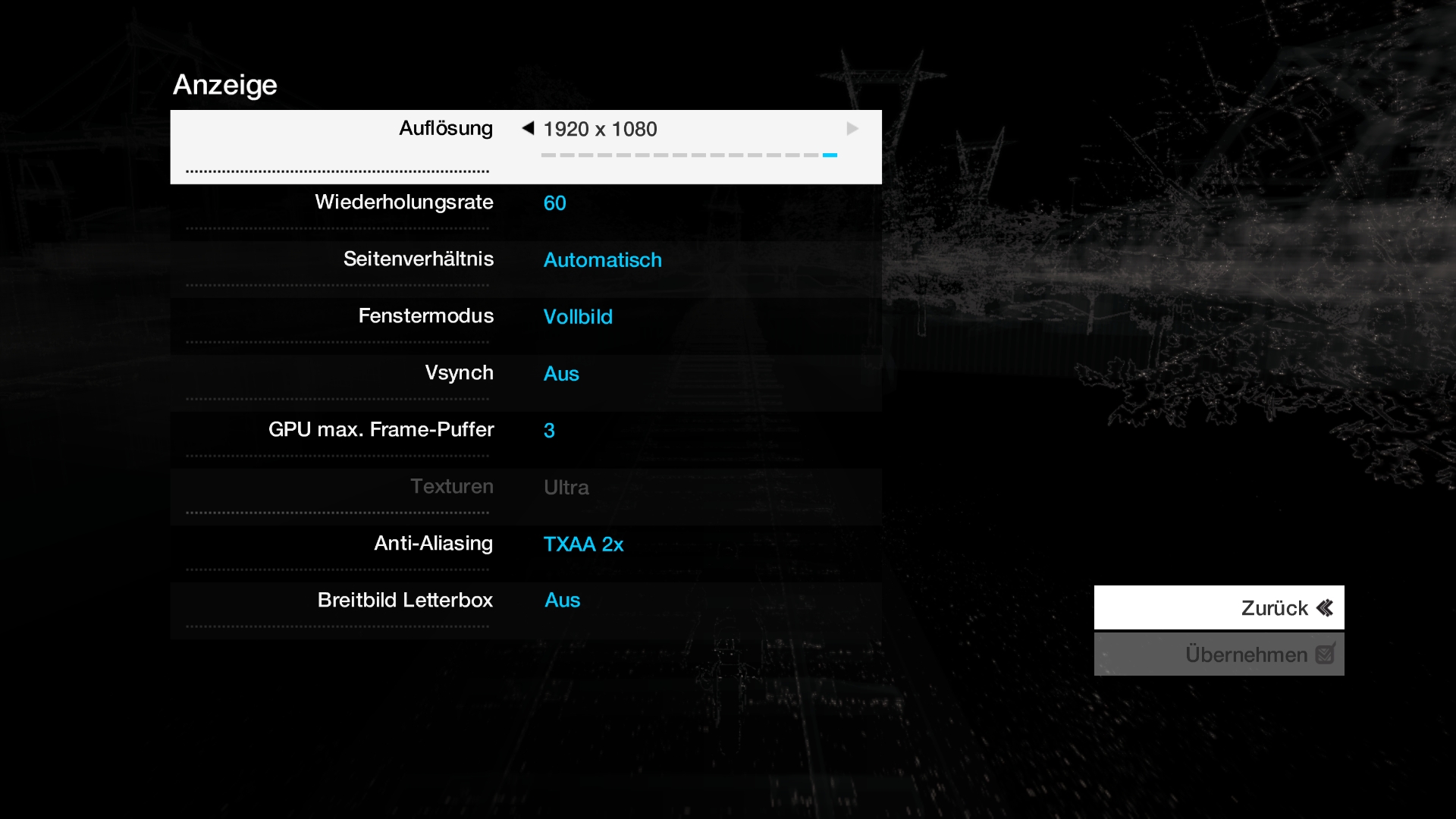Click the right arrow beside resolution value
The width and height of the screenshot is (1456, 819).
tap(852, 129)
